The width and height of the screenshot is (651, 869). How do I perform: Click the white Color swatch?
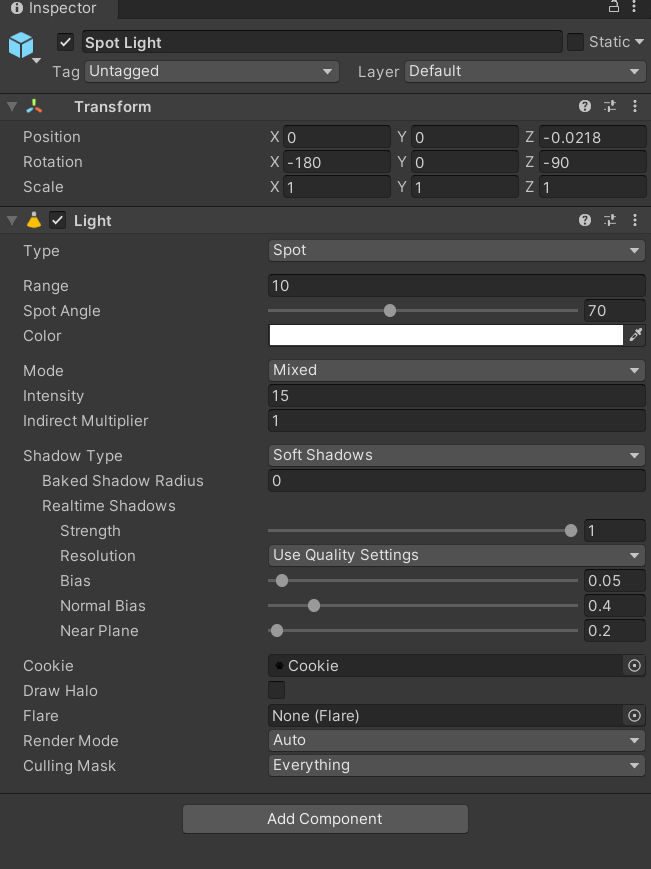pyautogui.click(x=446, y=336)
